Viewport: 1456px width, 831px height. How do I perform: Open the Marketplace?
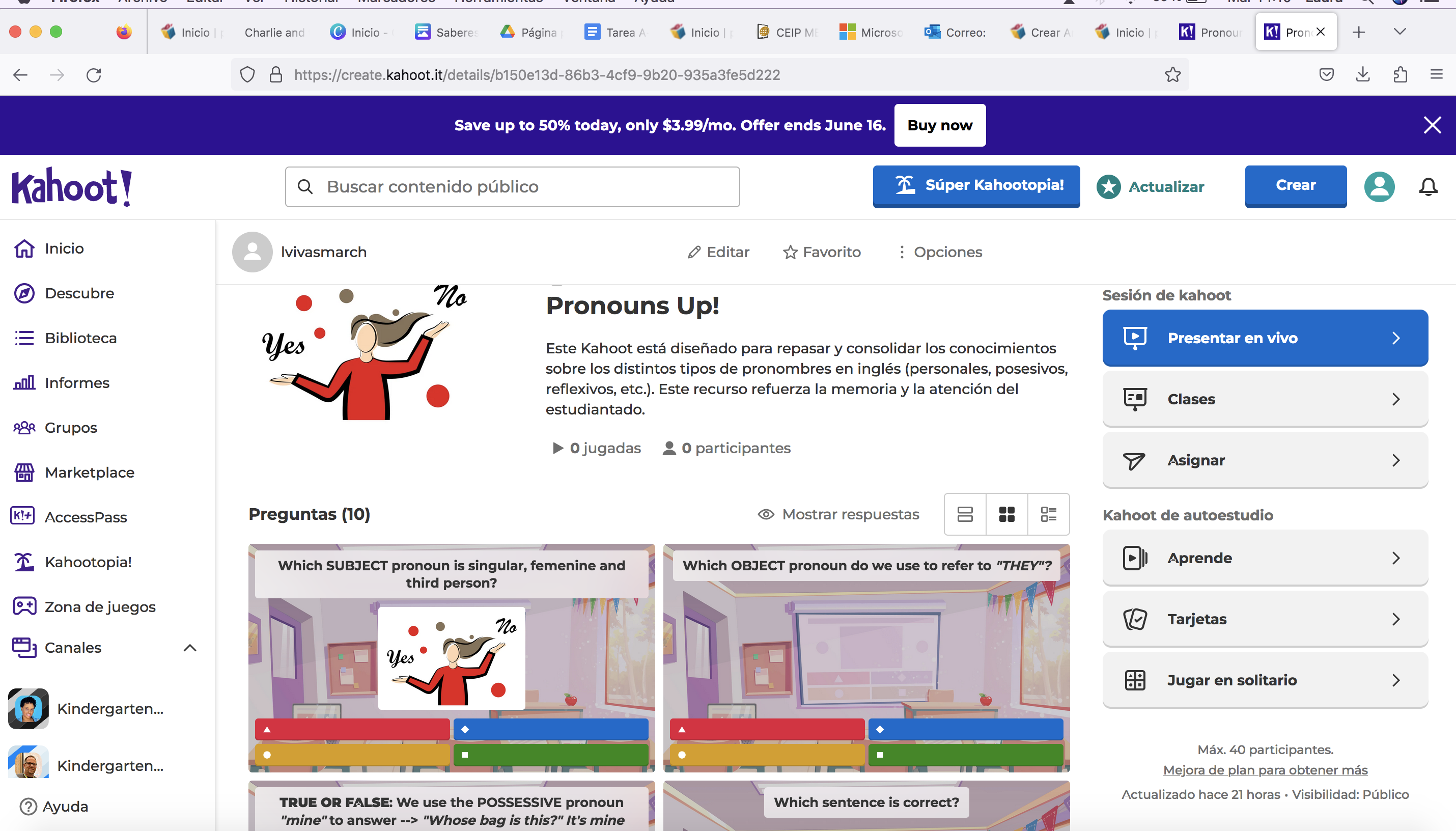90,472
